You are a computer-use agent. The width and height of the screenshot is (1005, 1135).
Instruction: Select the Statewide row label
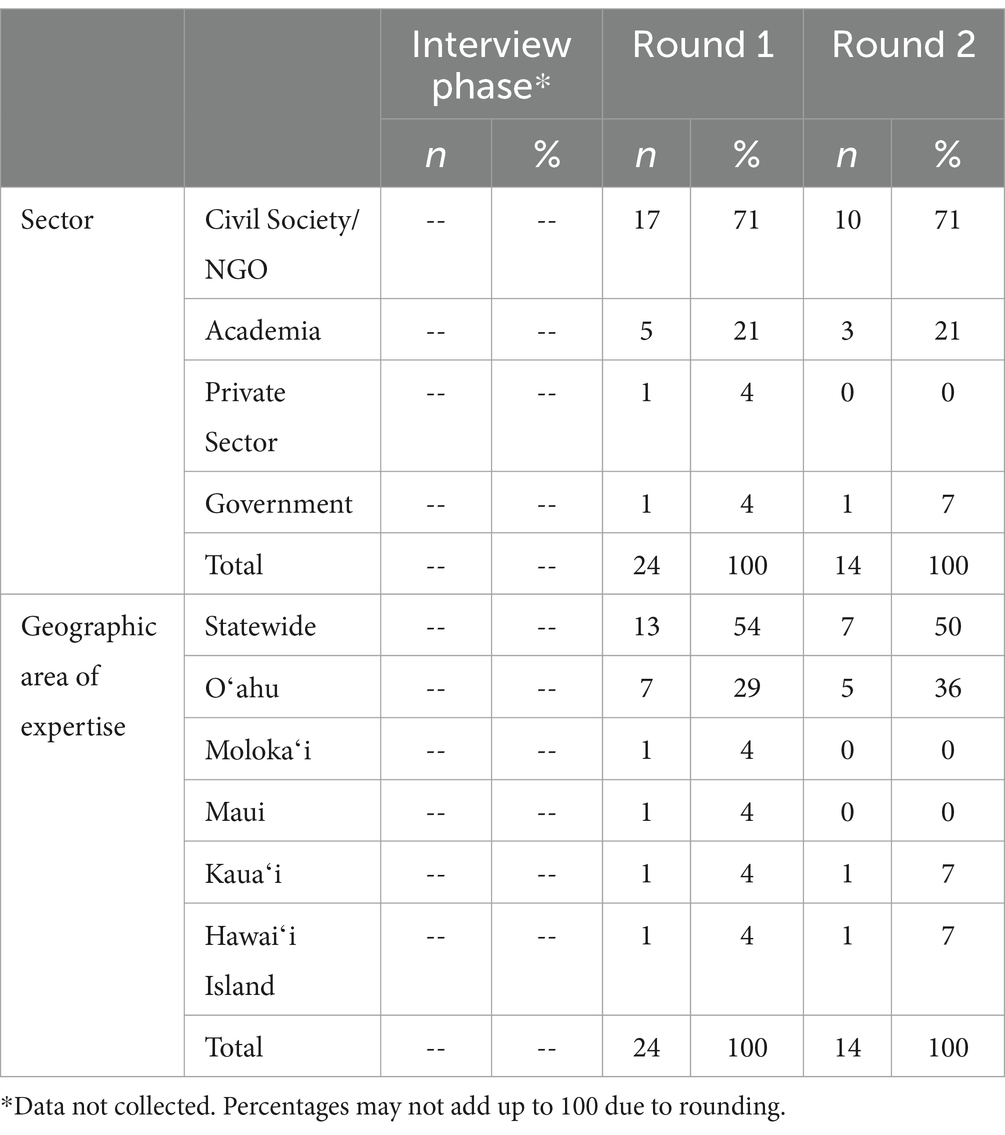click(x=260, y=627)
